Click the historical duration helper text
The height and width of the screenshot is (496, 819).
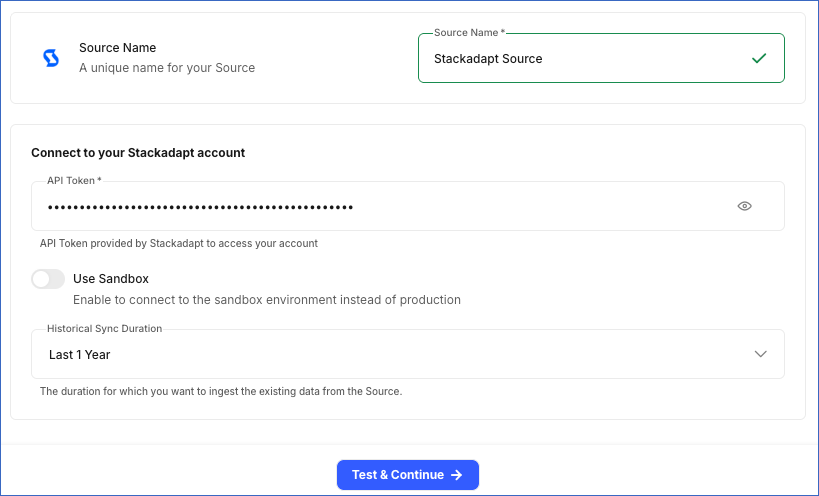(221, 391)
